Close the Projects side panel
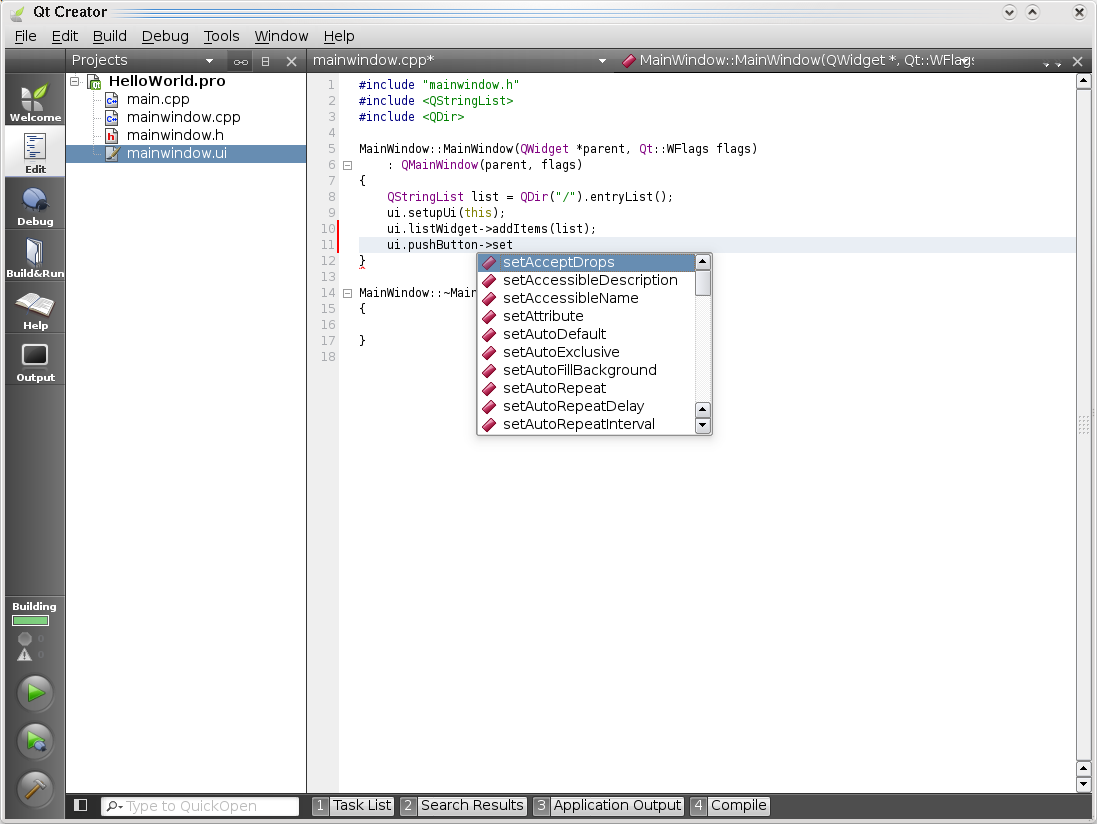Viewport: 1097px width, 824px height. tap(292, 62)
